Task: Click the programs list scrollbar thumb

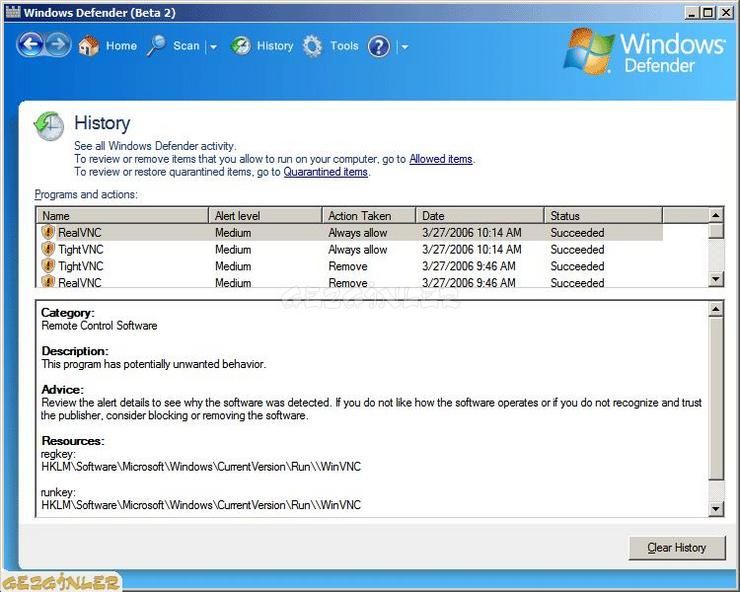Action: coord(716,231)
